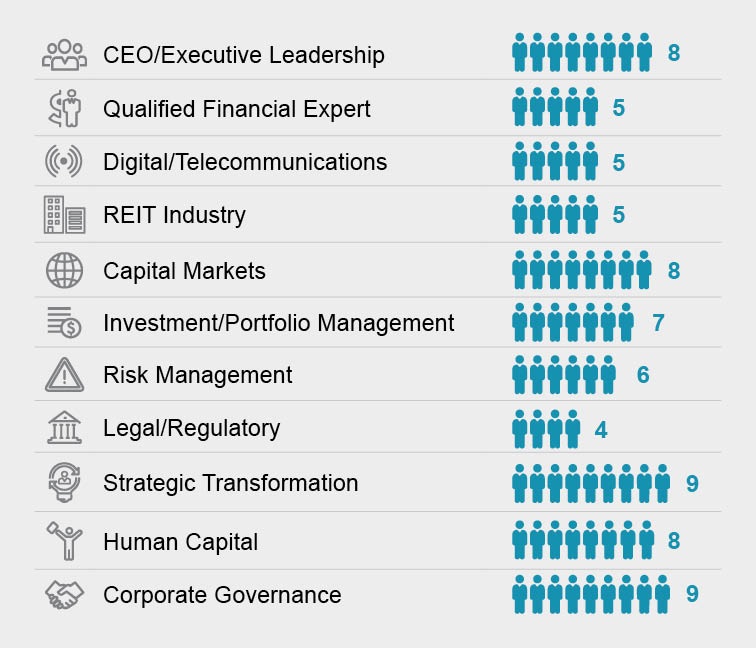Click the number 7 for Investment/Portfolio Management

pyautogui.click(x=658, y=323)
